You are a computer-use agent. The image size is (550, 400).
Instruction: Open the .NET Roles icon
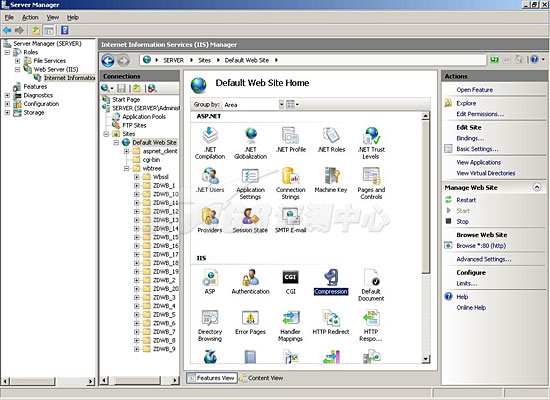pos(331,140)
